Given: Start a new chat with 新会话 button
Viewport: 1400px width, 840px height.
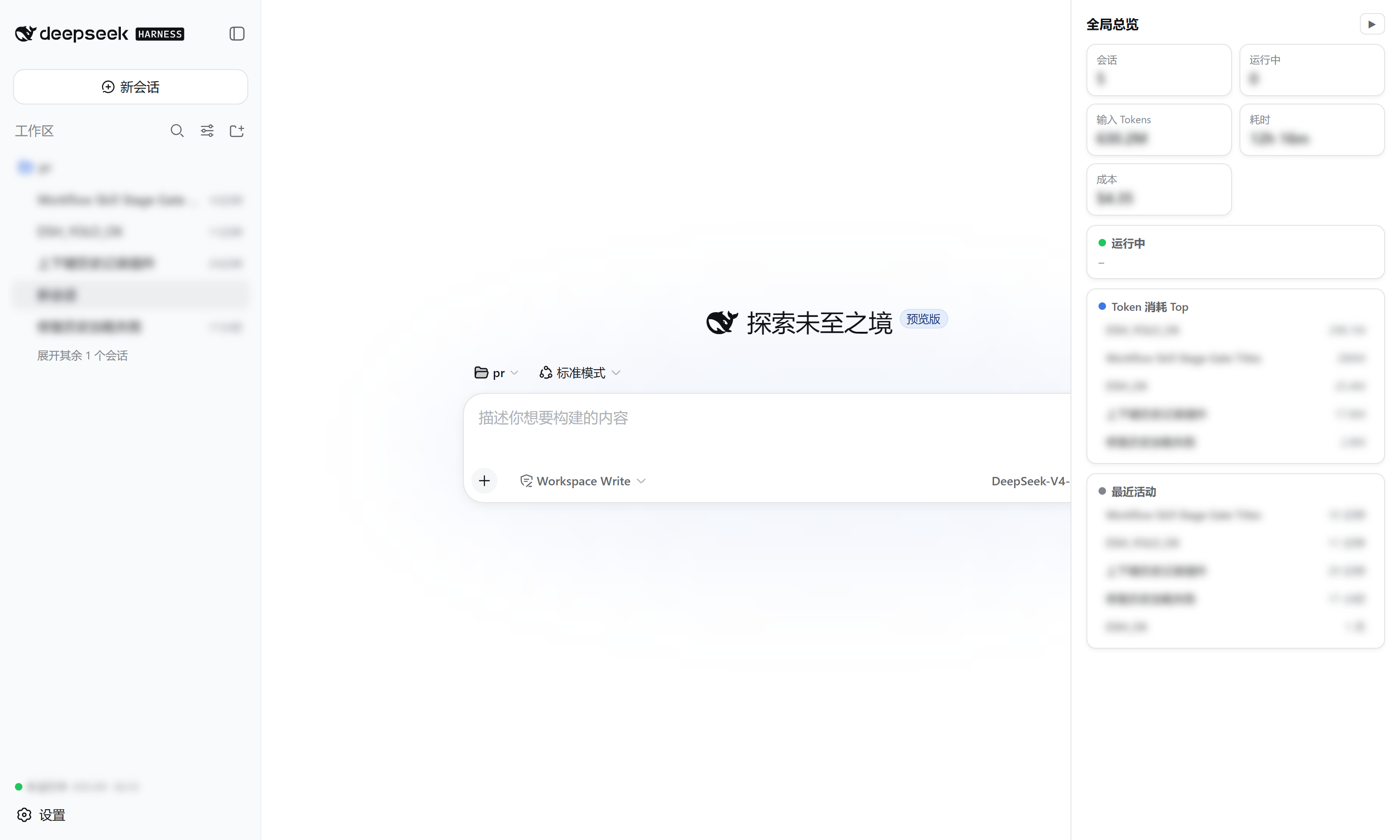Looking at the screenshot, I should pos(131,87).
